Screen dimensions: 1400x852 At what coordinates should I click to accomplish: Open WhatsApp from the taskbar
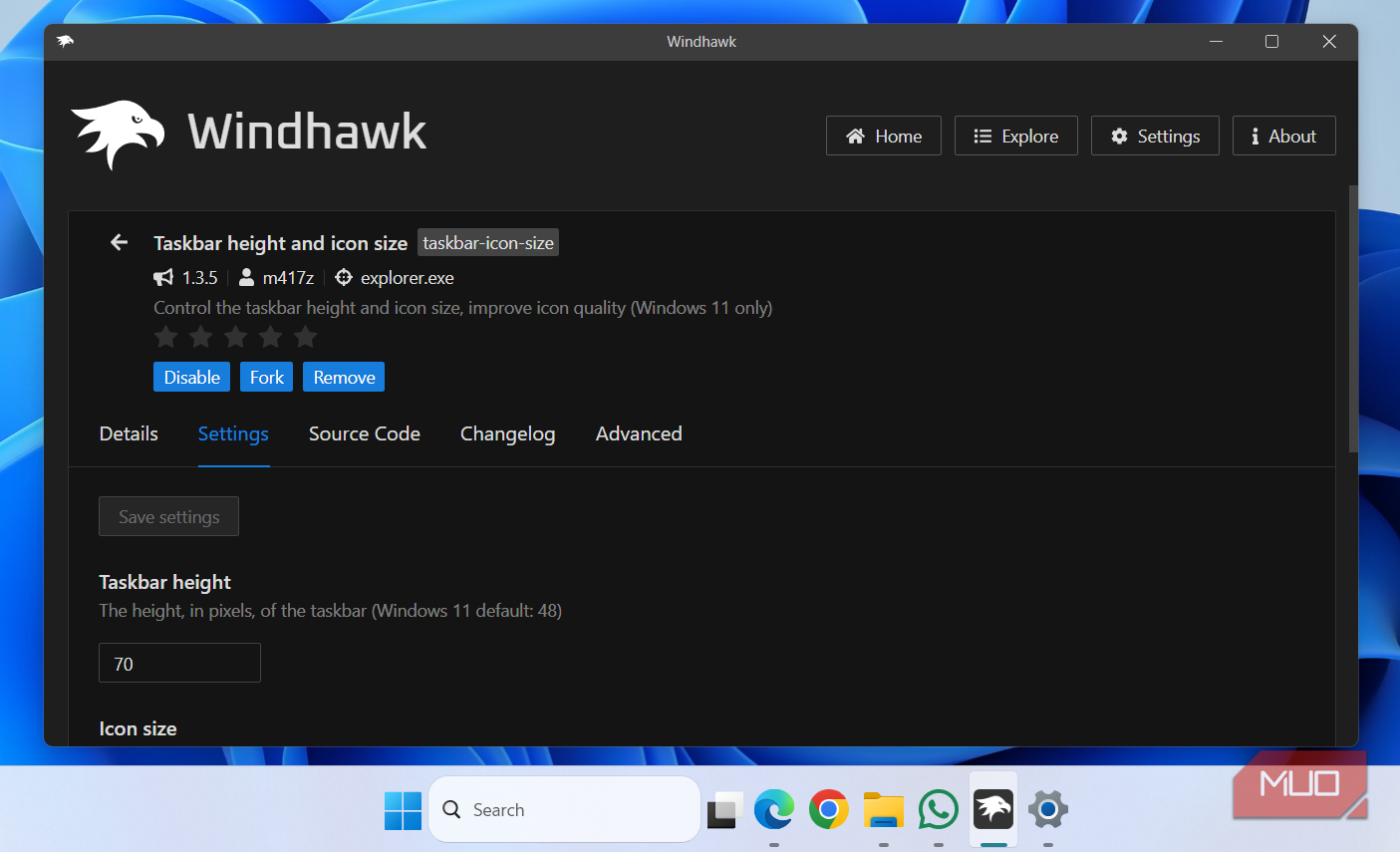[x=939, y=809]
